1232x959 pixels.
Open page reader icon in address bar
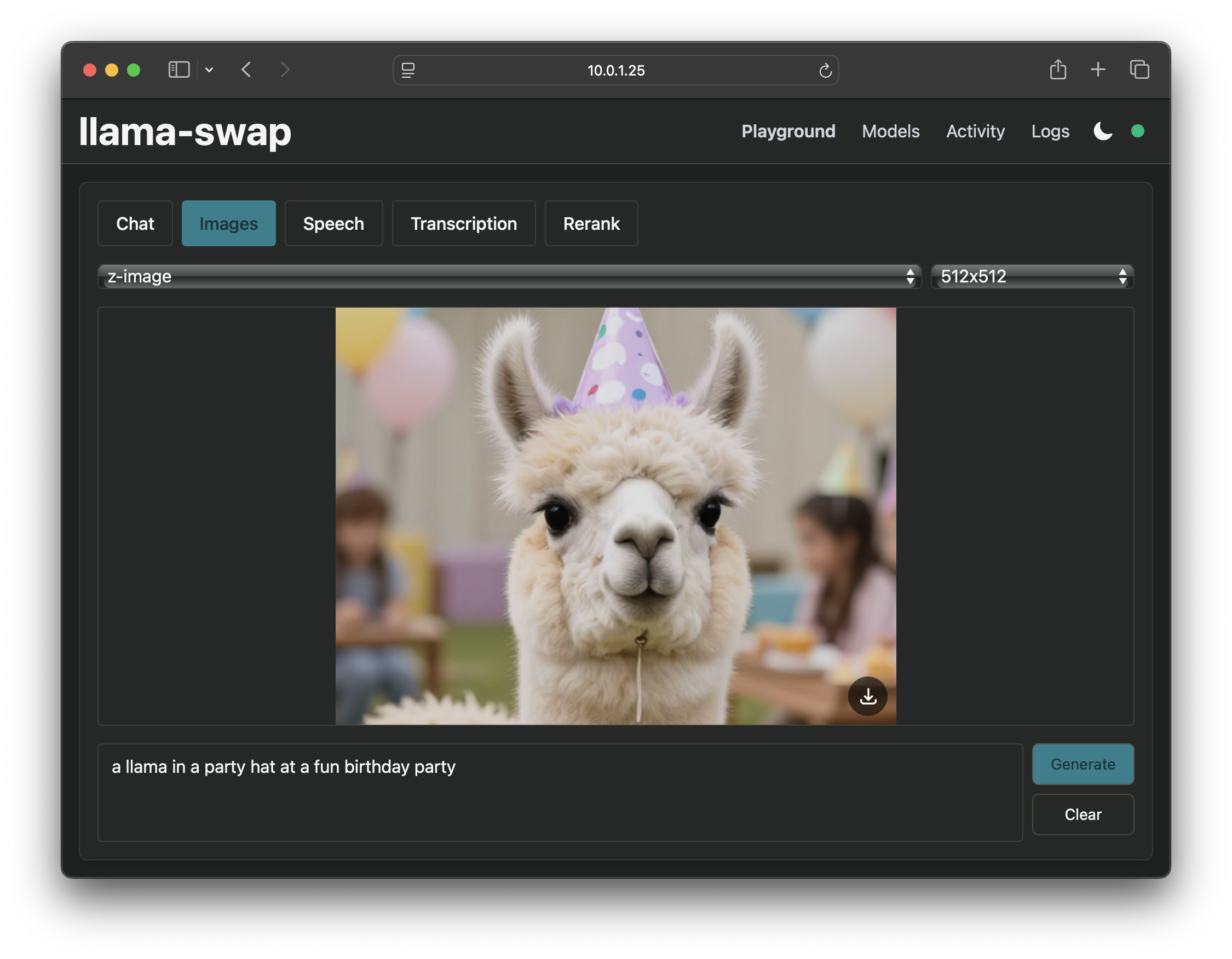(x=408, y=71)
